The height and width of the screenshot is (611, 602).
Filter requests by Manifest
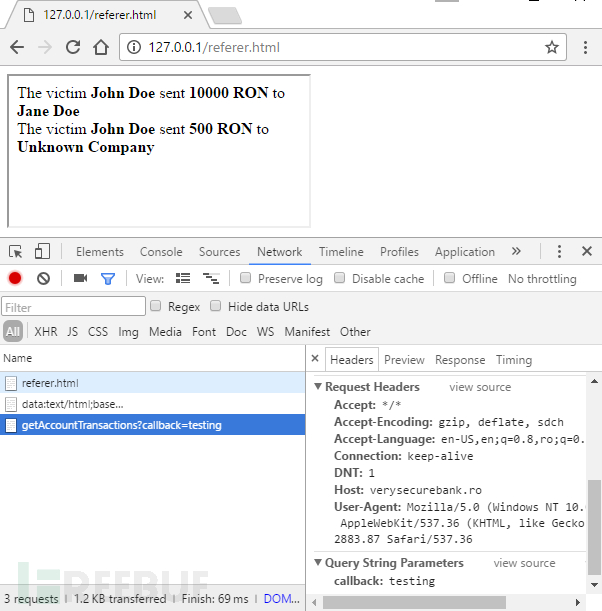(307, 332)
